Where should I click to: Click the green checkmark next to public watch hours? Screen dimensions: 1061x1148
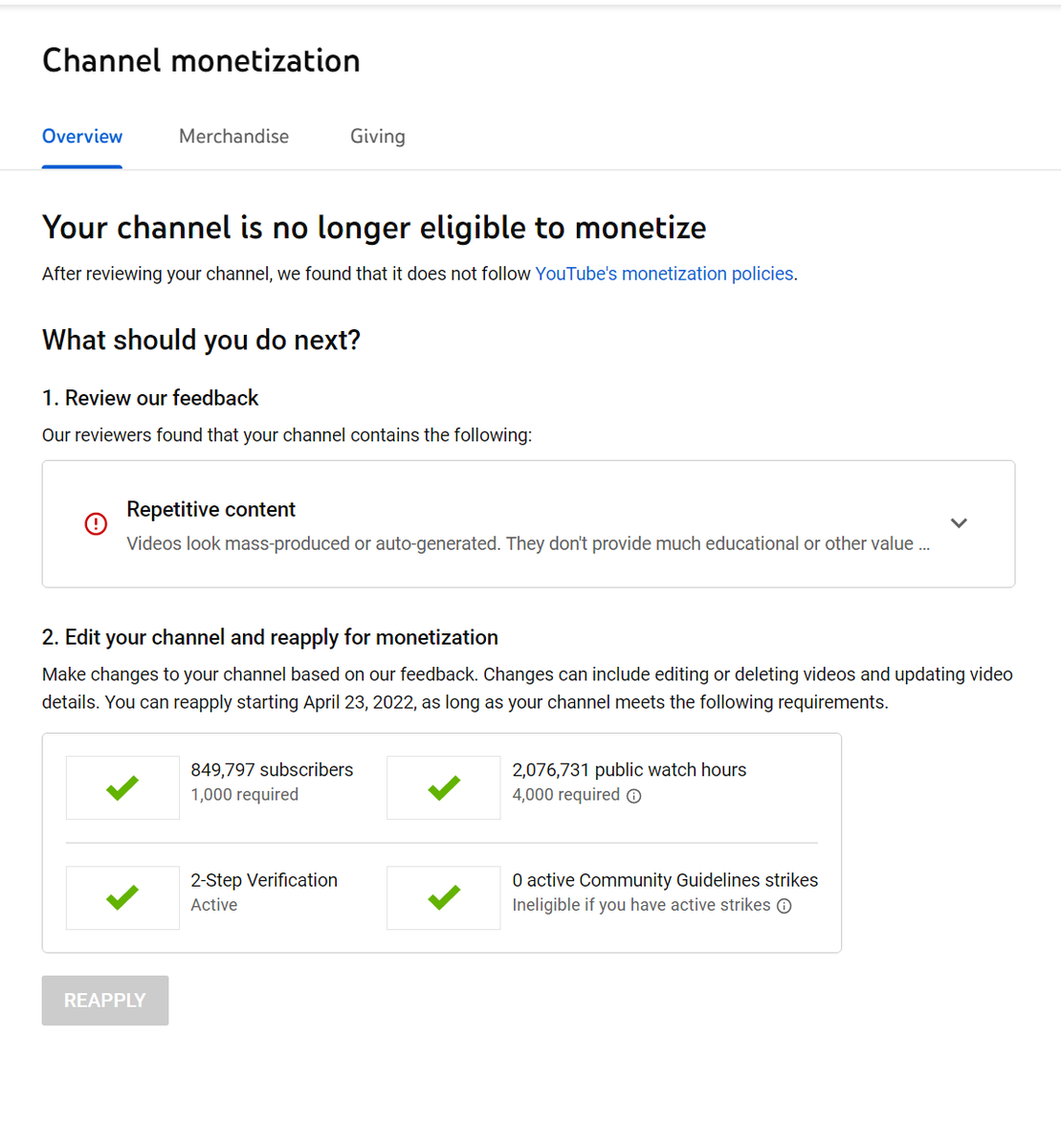[x=444, y=787]
